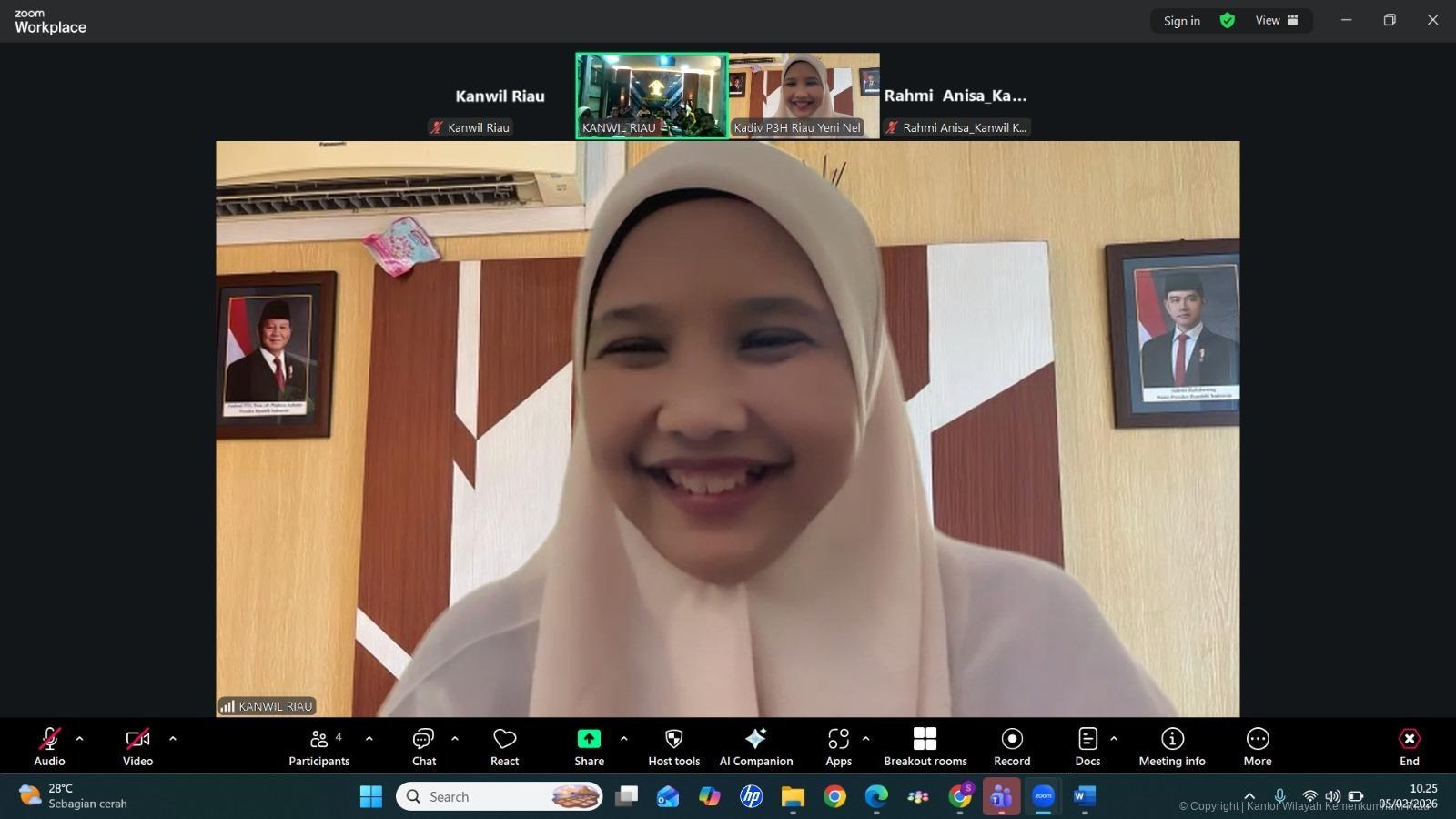Open the View layout menu

(x=1276, y=20)
